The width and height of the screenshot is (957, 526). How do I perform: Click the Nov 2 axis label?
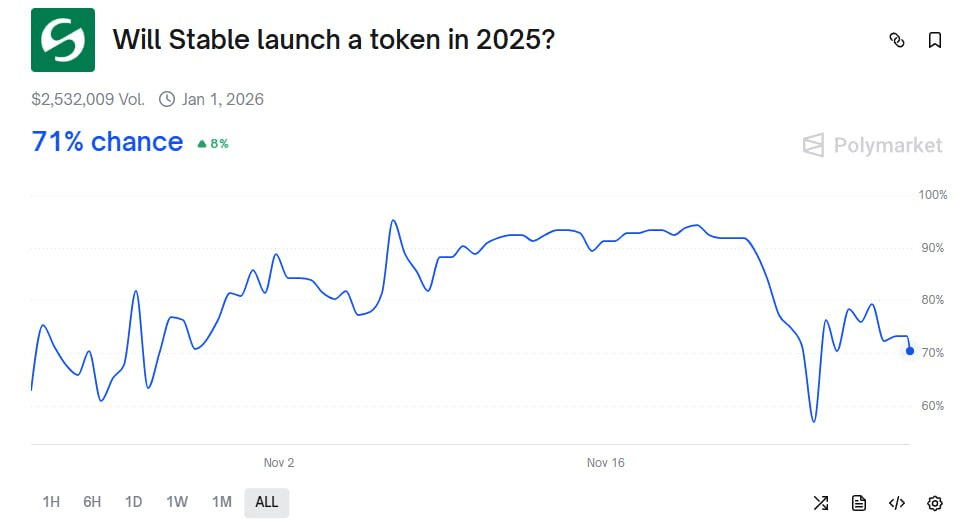(x=279, y=463)
